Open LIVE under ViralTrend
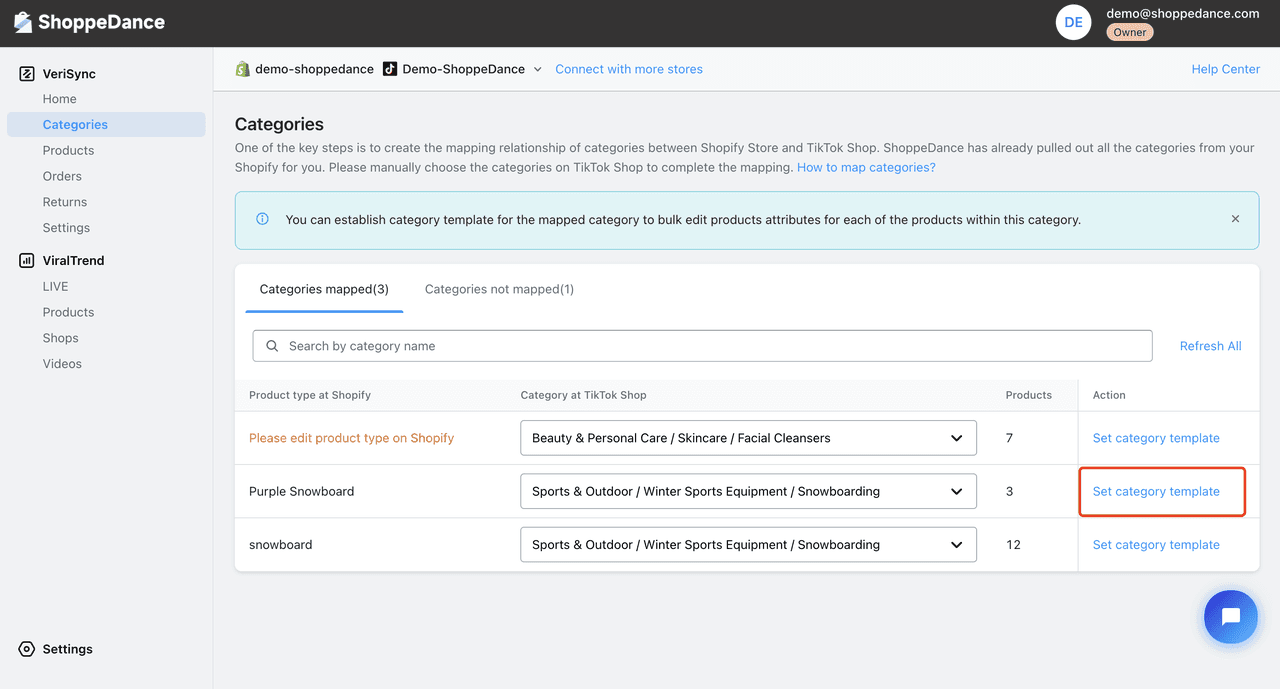 [x=56, y=286]
